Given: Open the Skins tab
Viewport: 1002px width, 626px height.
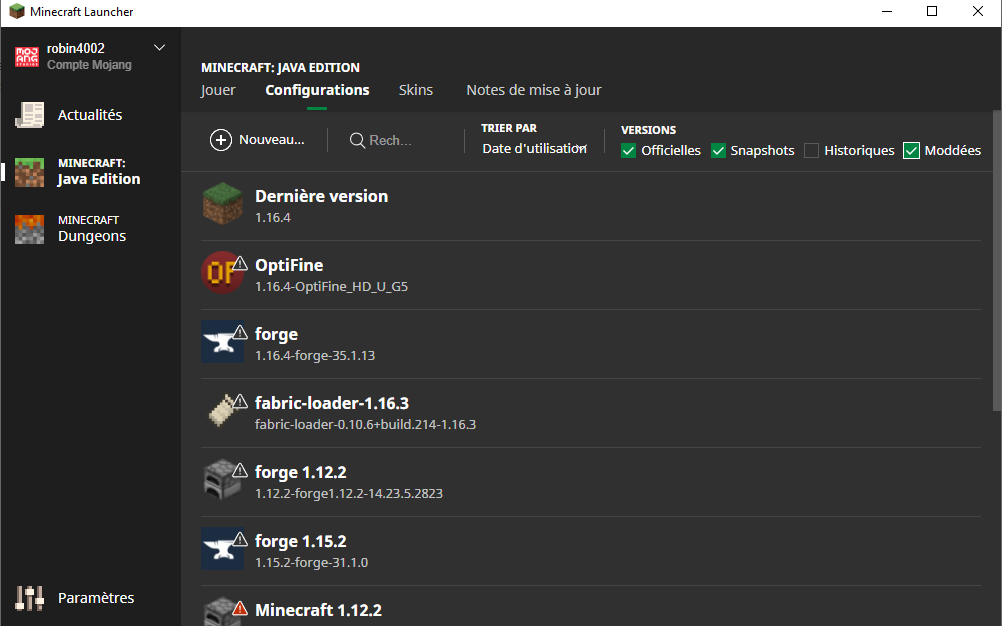Looking at the screenshot, I should click(x=416, y=90).
